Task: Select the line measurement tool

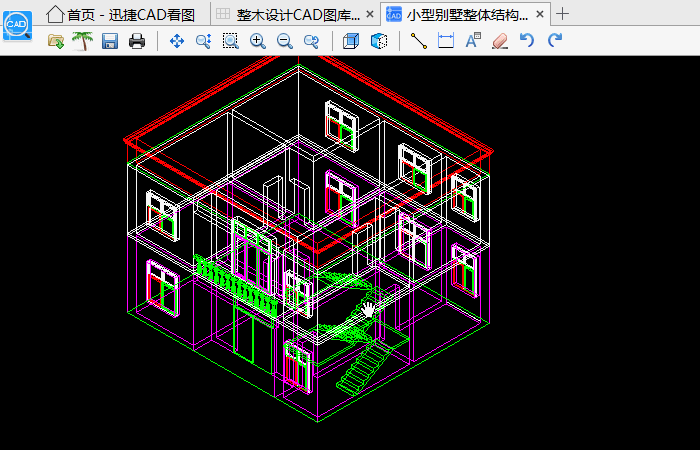Action: click(419, 41)
